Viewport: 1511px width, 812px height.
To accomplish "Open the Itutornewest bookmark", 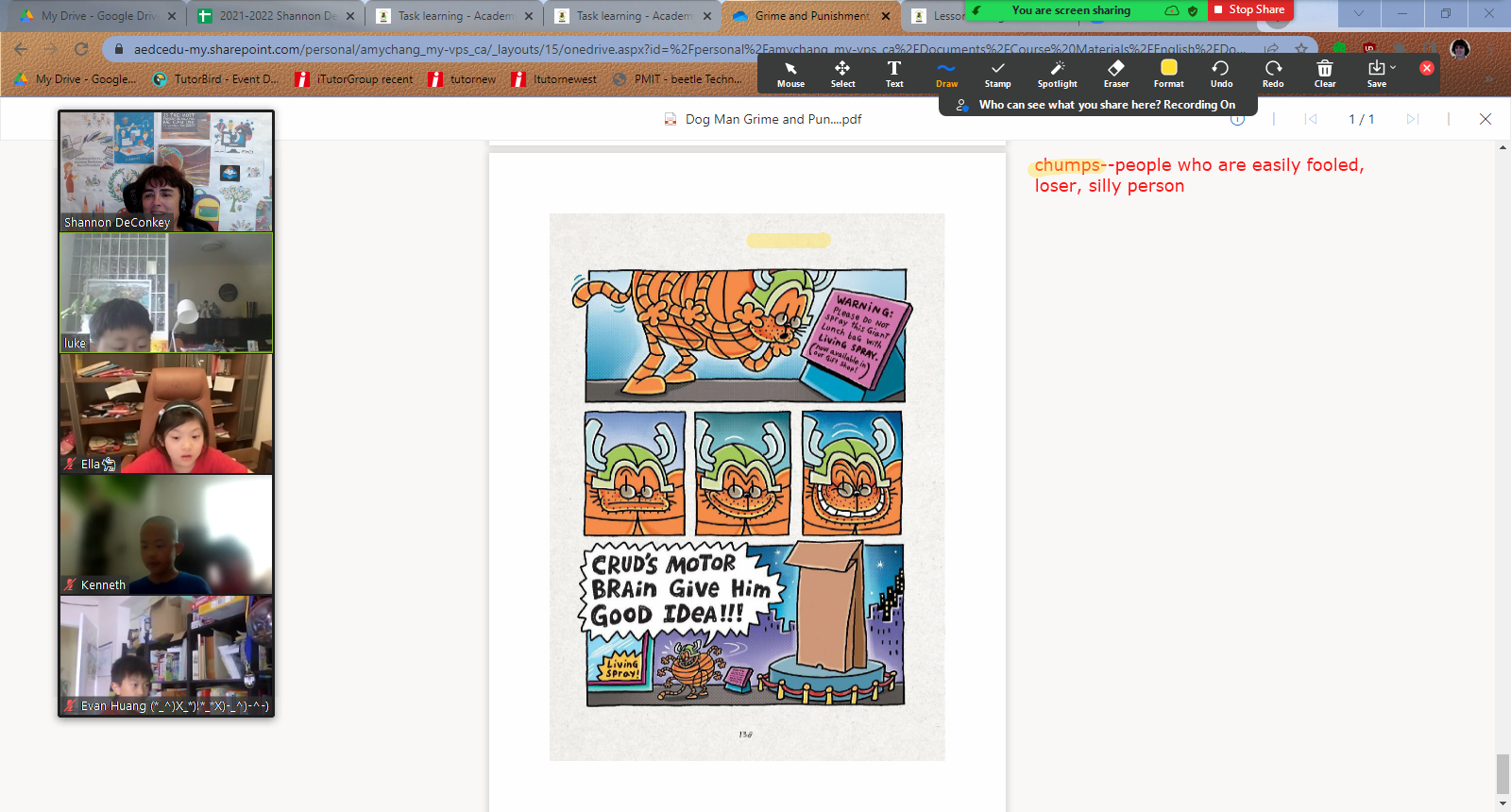I will coord(554,79).
